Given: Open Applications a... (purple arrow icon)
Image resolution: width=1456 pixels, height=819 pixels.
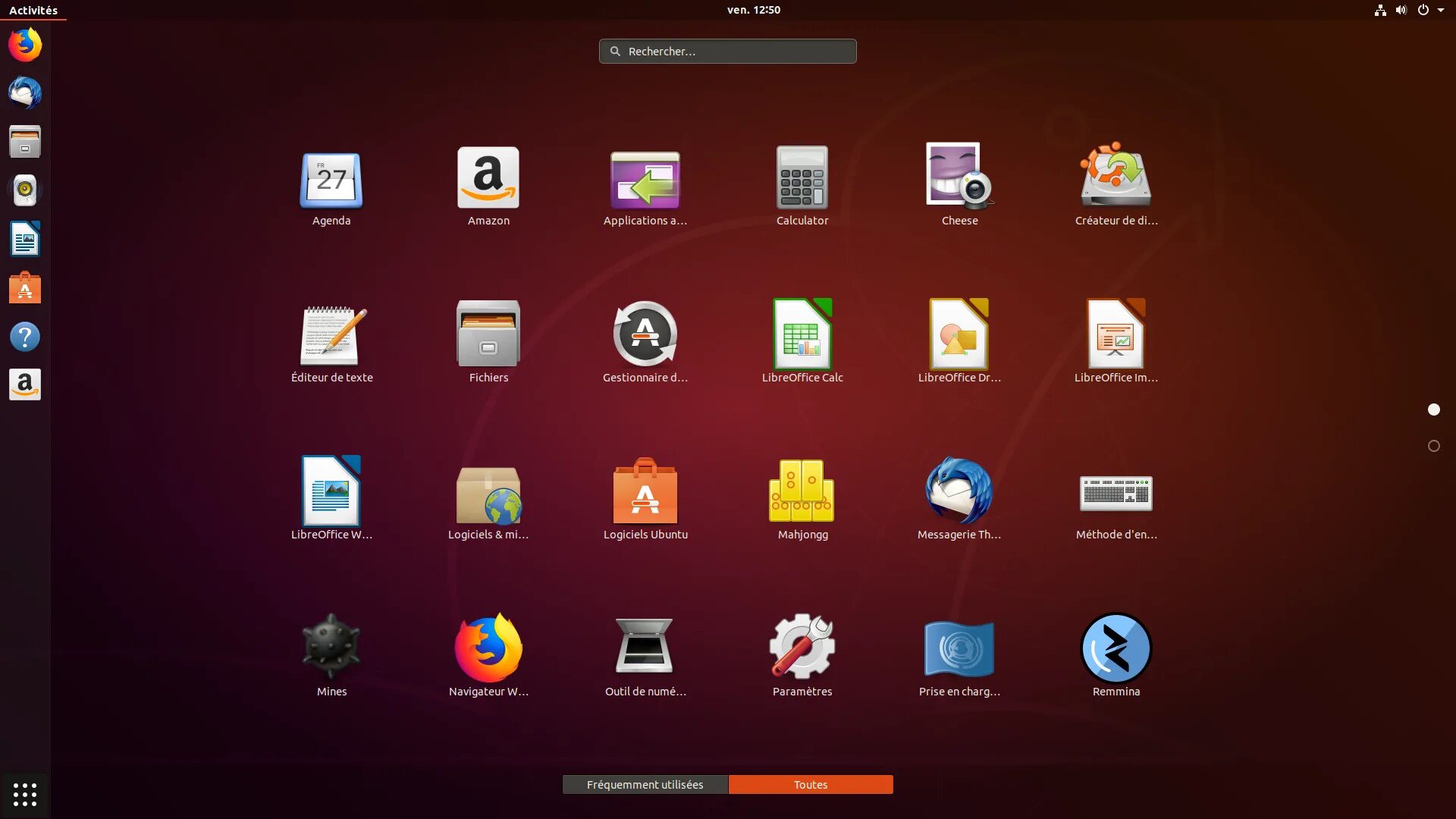Looking at the screenshot, I should (x=645, y=180).
